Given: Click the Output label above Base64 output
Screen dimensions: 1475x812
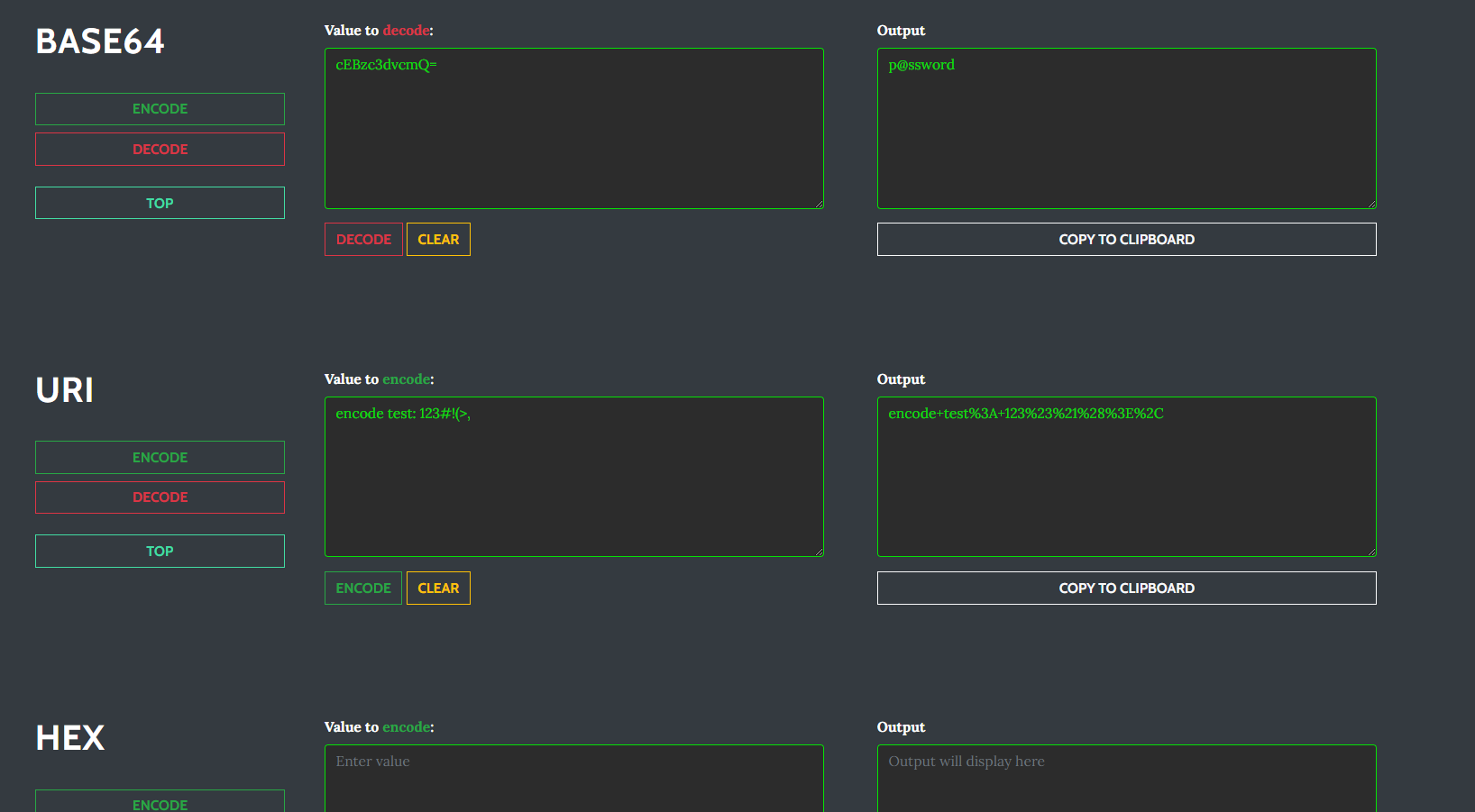Looking at the screenshot, I should point(901,31).
